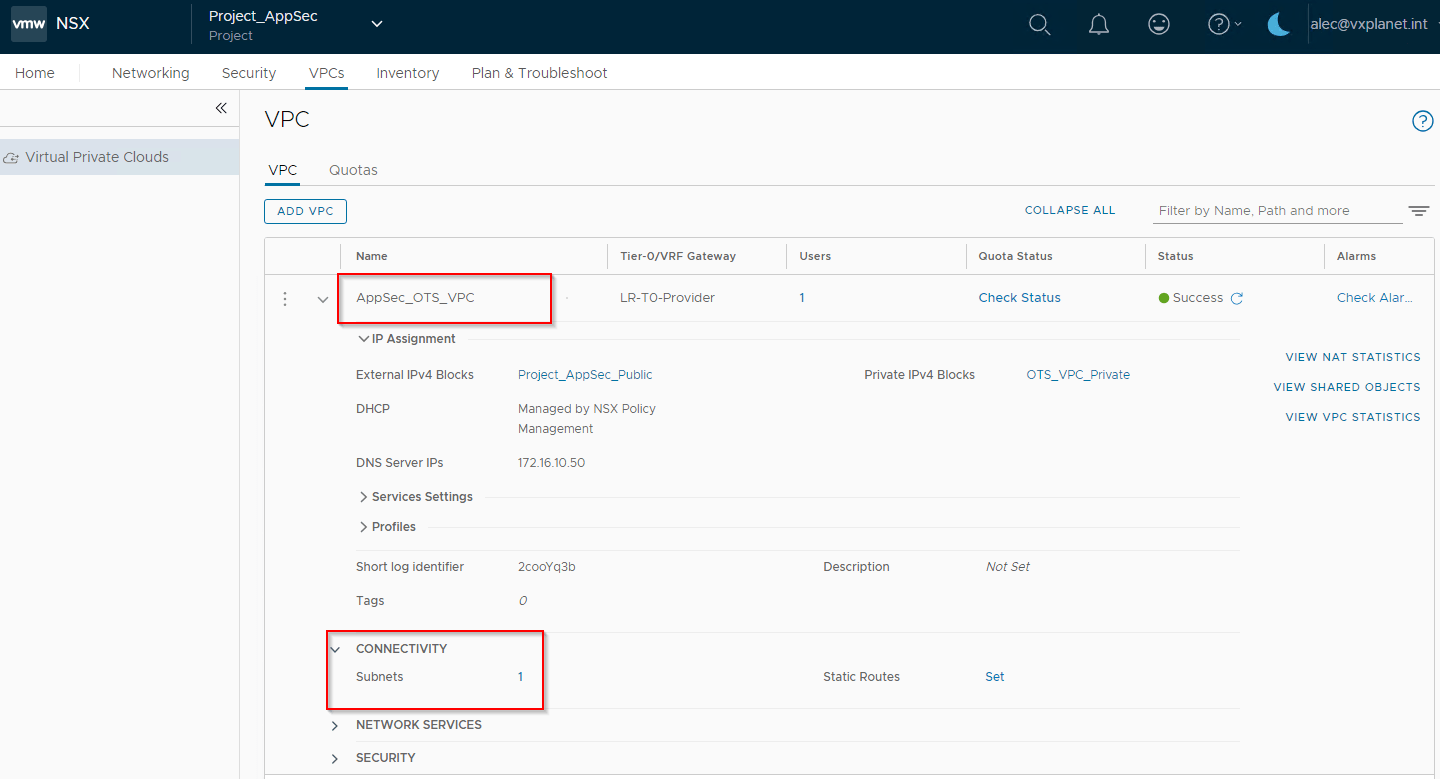
Task: Open the Project_AppSec_Public block link
Action: point(585,375)
